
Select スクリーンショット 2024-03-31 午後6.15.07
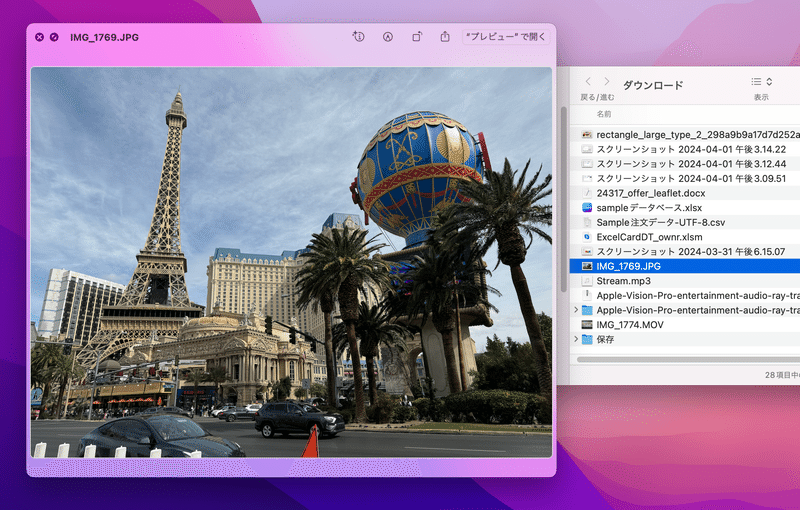685,252
